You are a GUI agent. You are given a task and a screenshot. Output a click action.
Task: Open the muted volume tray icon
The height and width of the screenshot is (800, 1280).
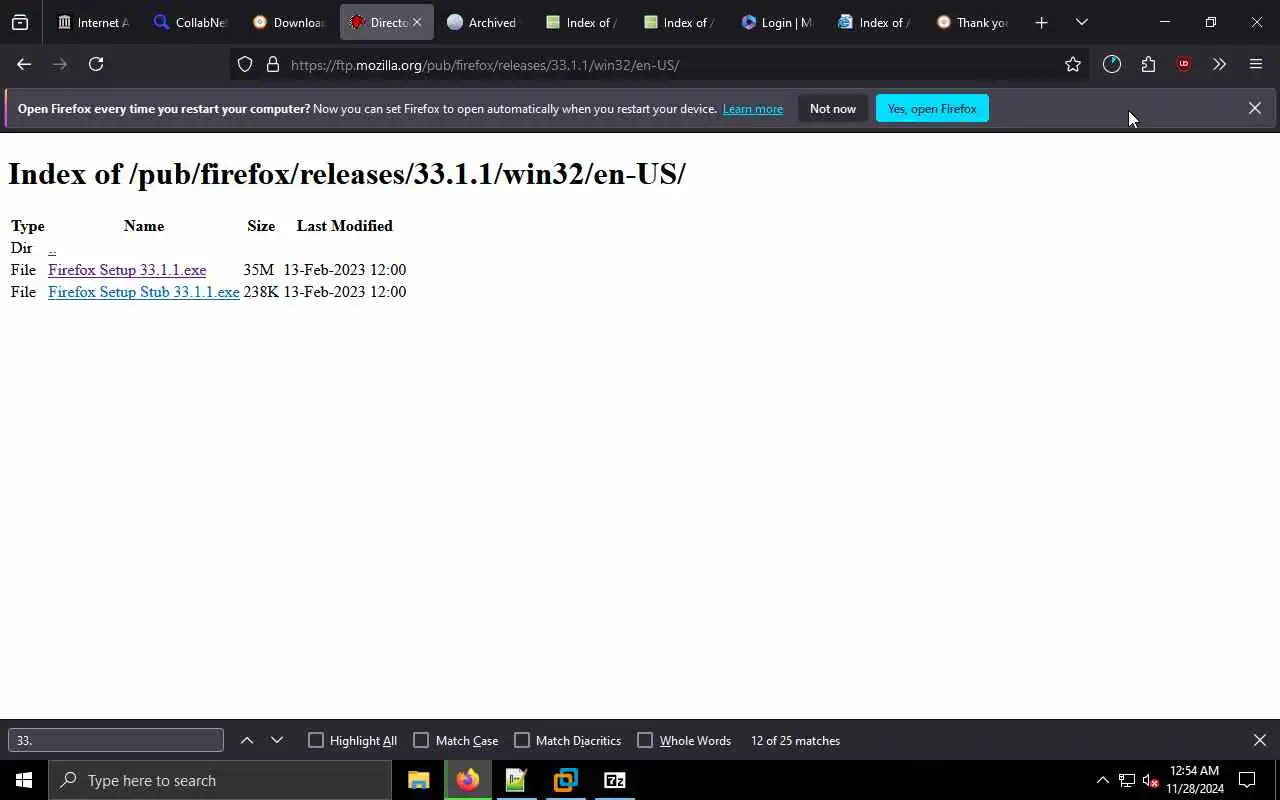pyautogui.click(x=1150, y=780)
